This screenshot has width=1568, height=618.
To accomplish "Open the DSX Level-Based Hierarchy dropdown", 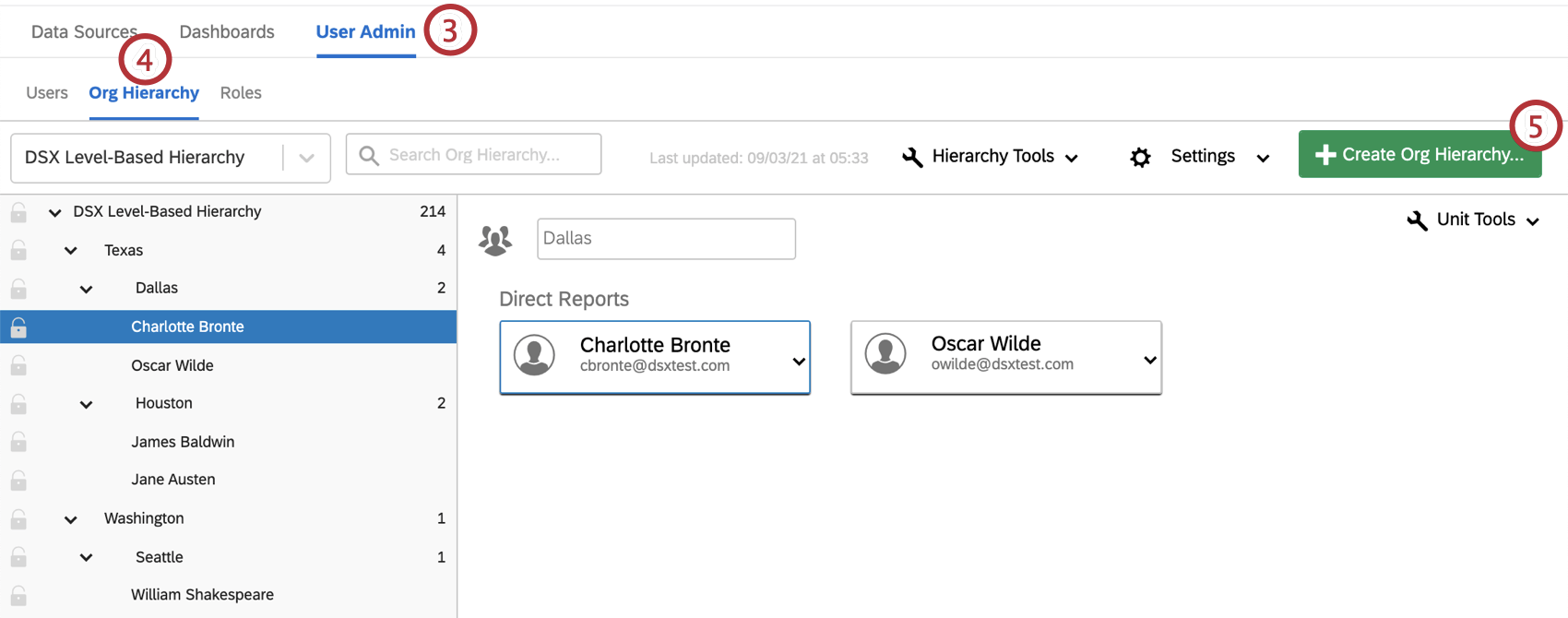I will [306, 158].
